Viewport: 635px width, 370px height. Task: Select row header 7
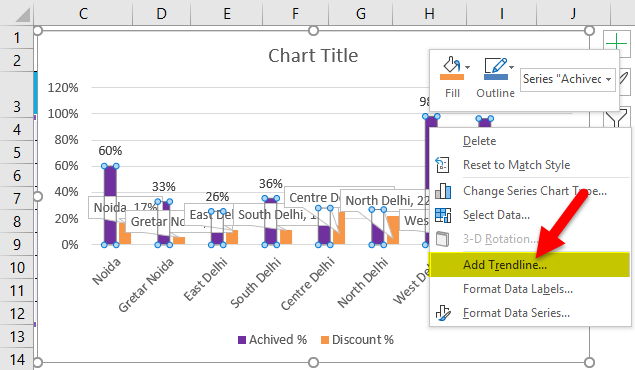click(17, 198)
